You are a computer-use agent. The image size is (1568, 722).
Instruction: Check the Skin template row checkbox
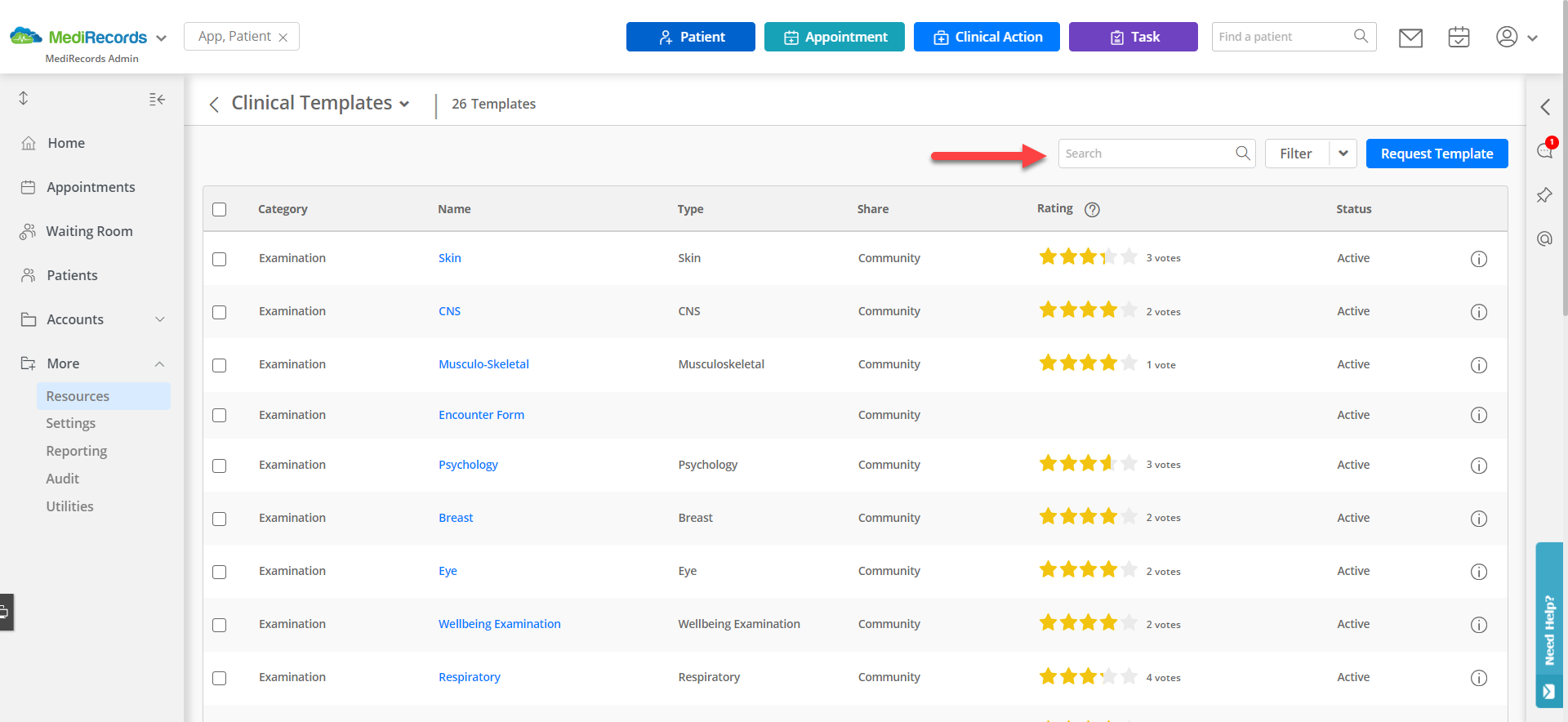click(x=220, y=259)
